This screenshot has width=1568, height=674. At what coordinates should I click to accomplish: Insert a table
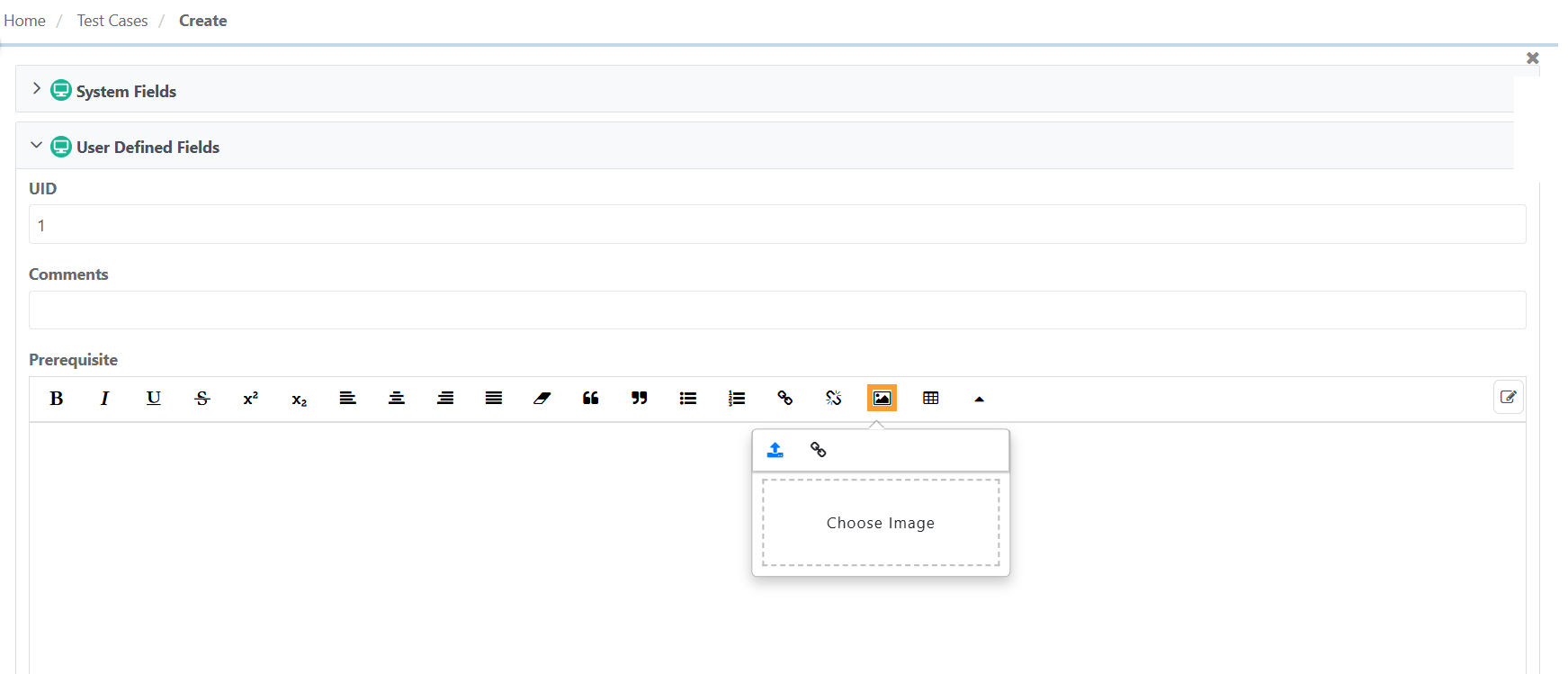tap(930, 398)
